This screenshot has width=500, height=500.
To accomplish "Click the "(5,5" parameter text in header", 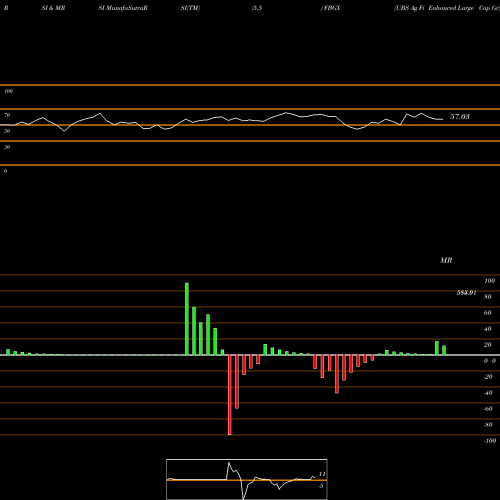I will (257, 8).
